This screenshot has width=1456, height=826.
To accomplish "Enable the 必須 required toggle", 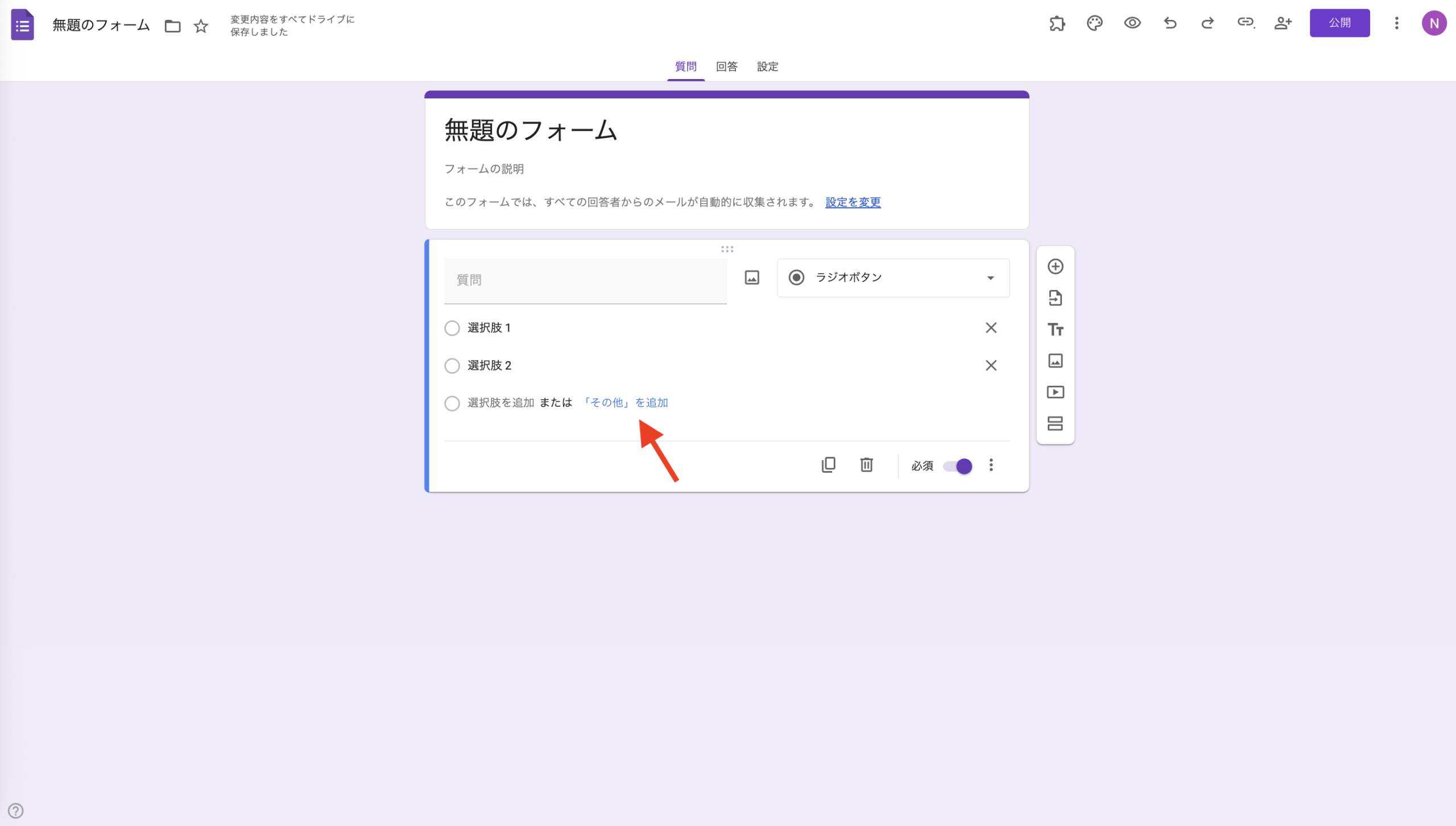I will [x=956, y=465].
